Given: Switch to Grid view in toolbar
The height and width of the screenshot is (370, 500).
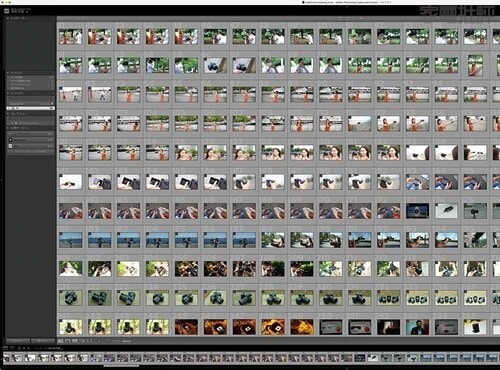Looking at the screenshot, I should point(60,341).
